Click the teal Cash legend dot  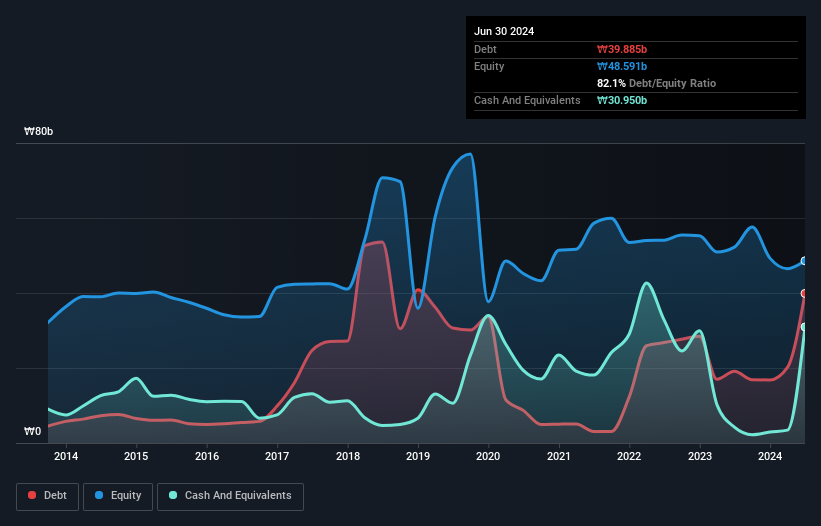tap(173, 495)
